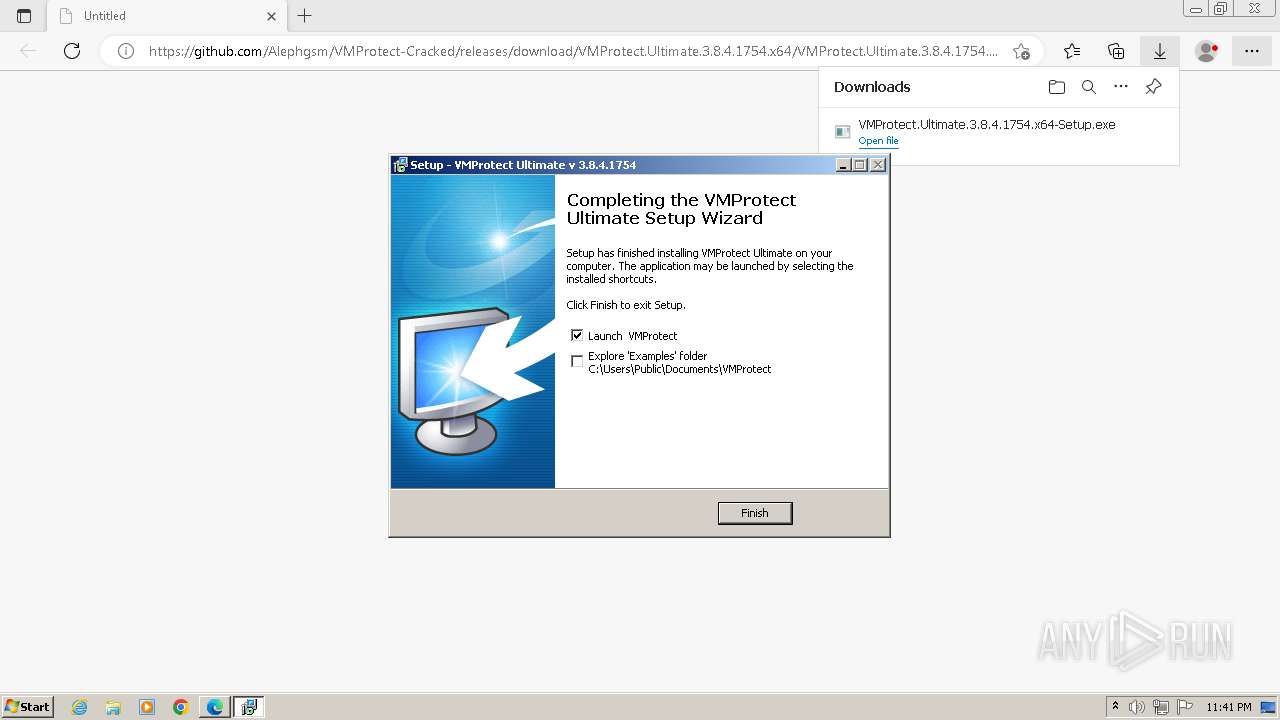
Task: Show hidden system tray icons
Action: point(1115,707)
